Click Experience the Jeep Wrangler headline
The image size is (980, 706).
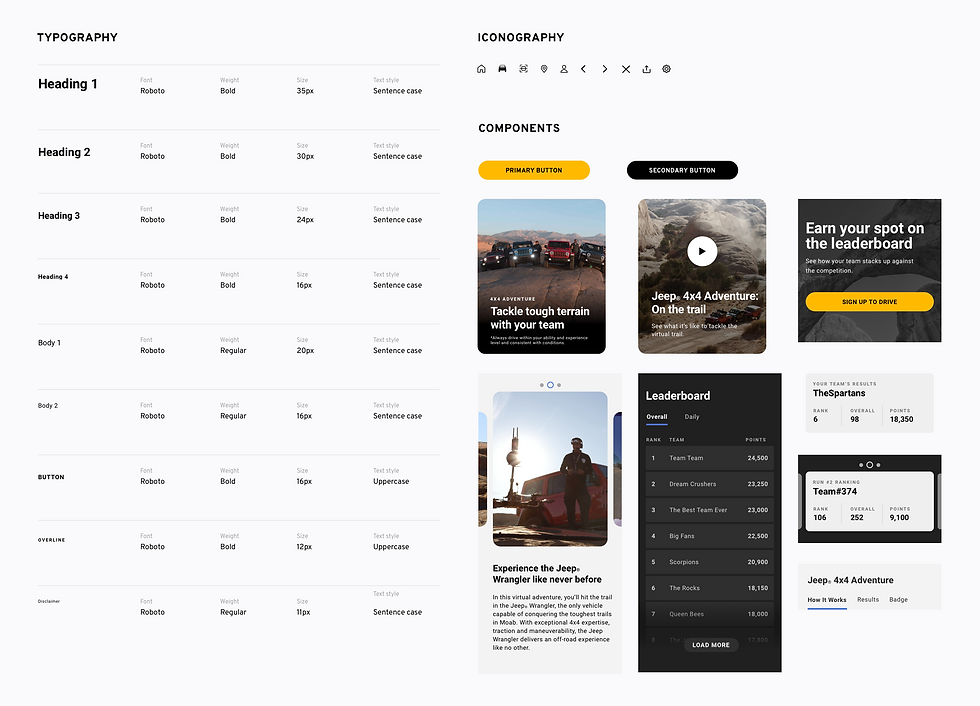547,574
